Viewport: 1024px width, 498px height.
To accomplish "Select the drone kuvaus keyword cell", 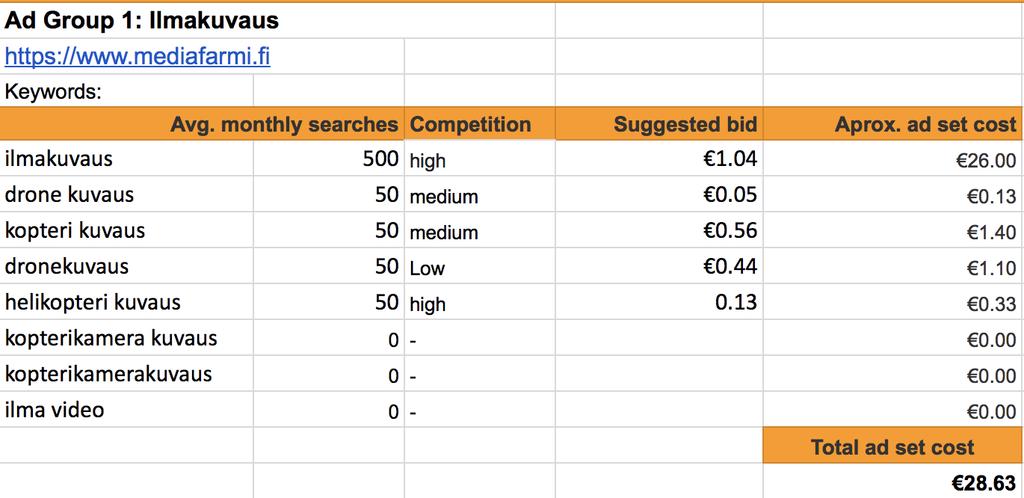I will coord(127,195).
